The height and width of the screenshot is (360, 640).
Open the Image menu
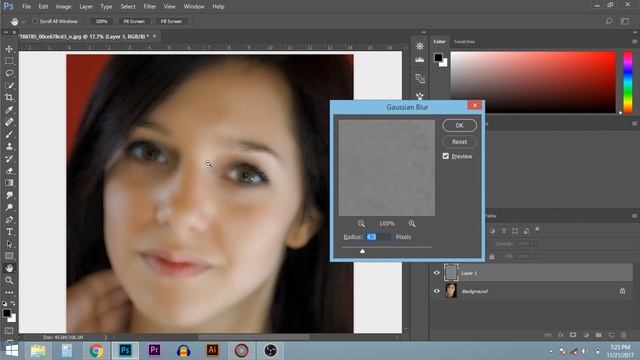pyautogui.click(x=63, y=7)
